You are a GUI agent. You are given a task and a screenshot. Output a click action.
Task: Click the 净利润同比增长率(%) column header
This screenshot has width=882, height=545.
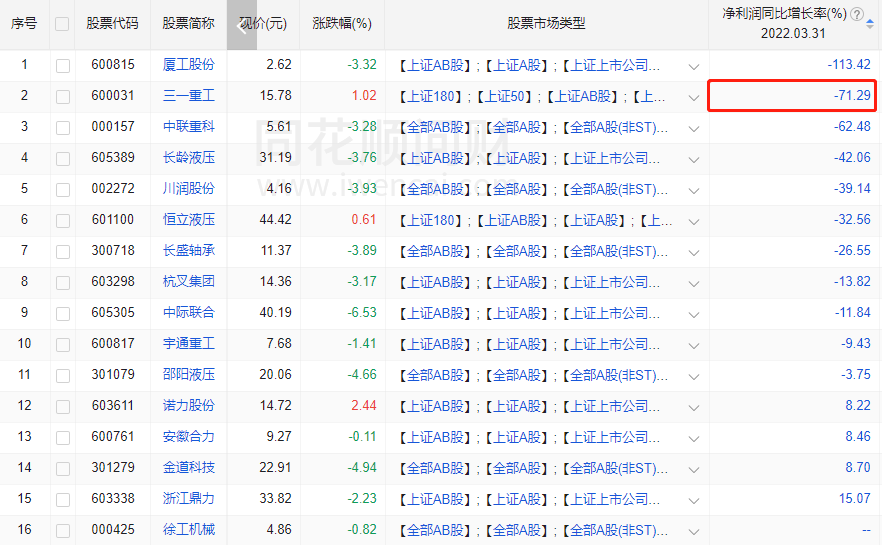pyautogui.click(x=784, y=14)
